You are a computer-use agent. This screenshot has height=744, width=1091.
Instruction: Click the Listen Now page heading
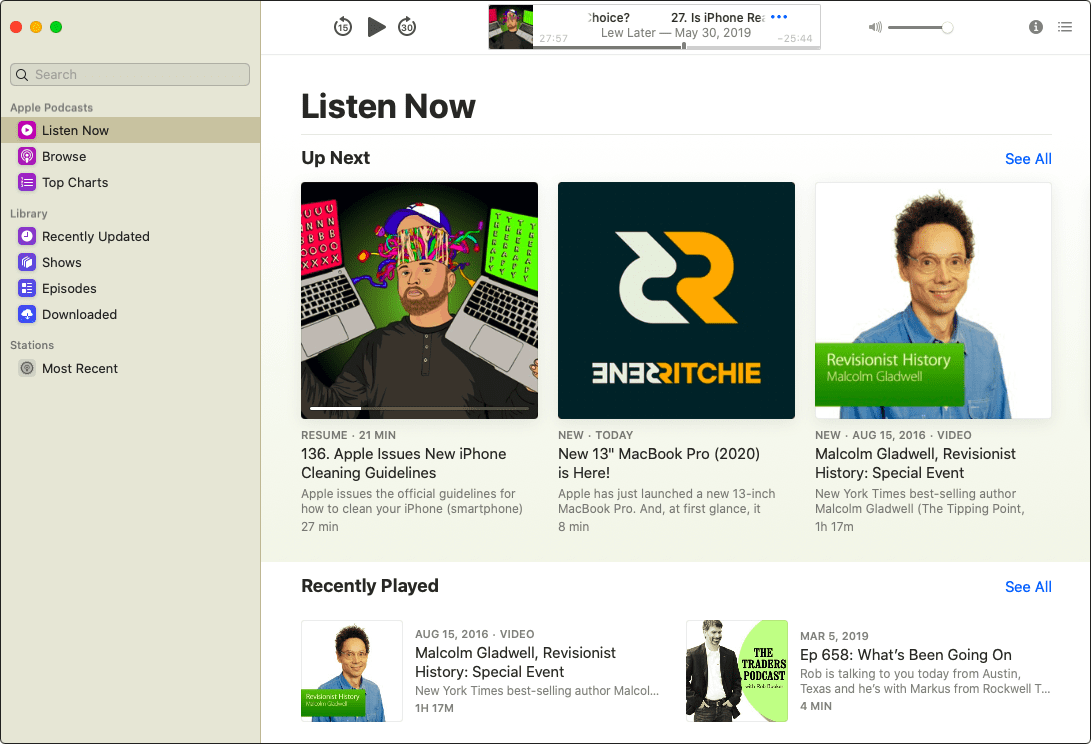388,106
